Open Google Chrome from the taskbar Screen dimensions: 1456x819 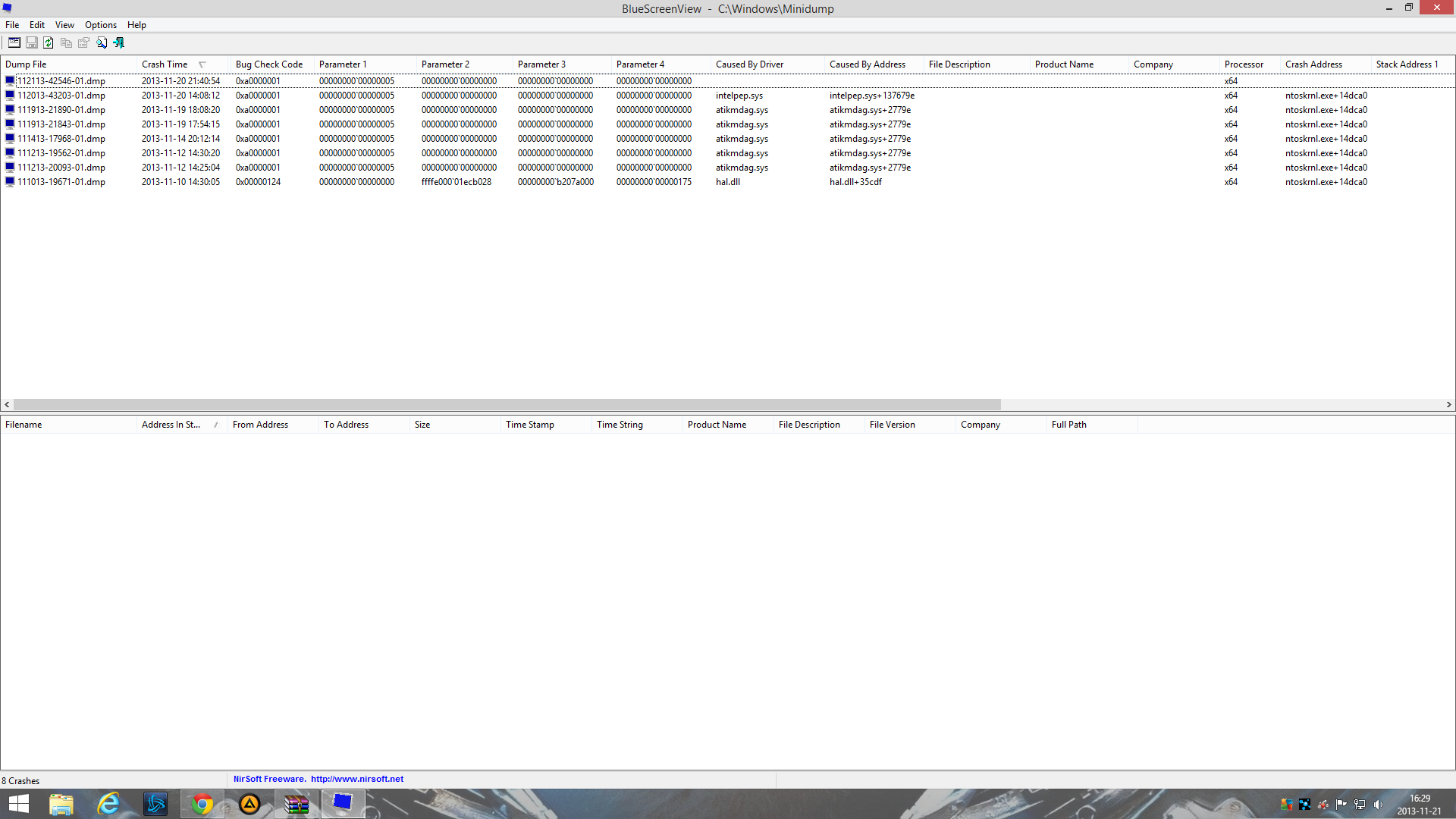[202, 804]
